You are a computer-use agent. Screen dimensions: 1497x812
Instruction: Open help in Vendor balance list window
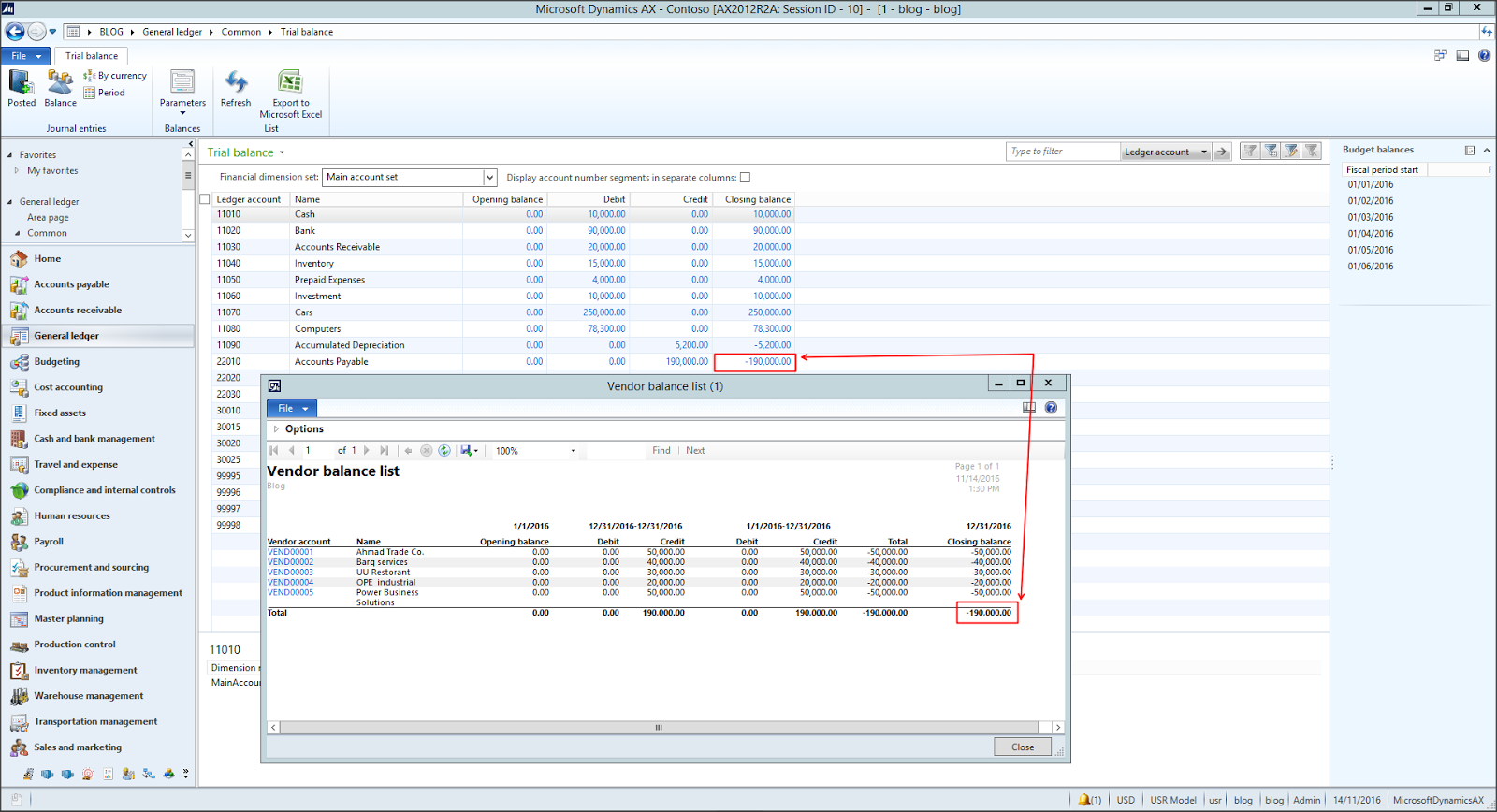tap(1051, 408)
